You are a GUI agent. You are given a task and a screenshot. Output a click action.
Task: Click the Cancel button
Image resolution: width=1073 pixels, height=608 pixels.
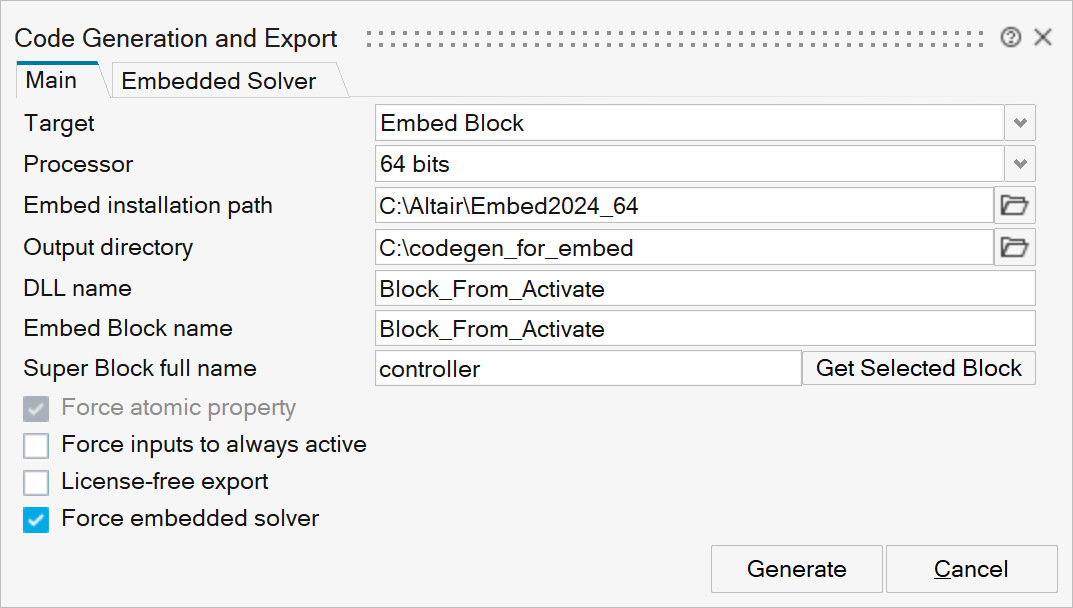(x=971, y=570)
